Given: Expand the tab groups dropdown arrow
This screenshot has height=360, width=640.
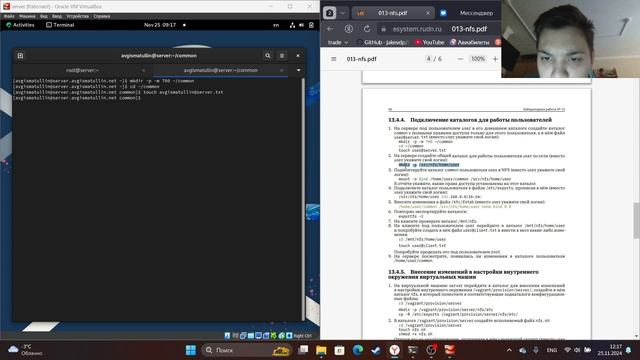Looking at the screenshot, I should 343,13.
